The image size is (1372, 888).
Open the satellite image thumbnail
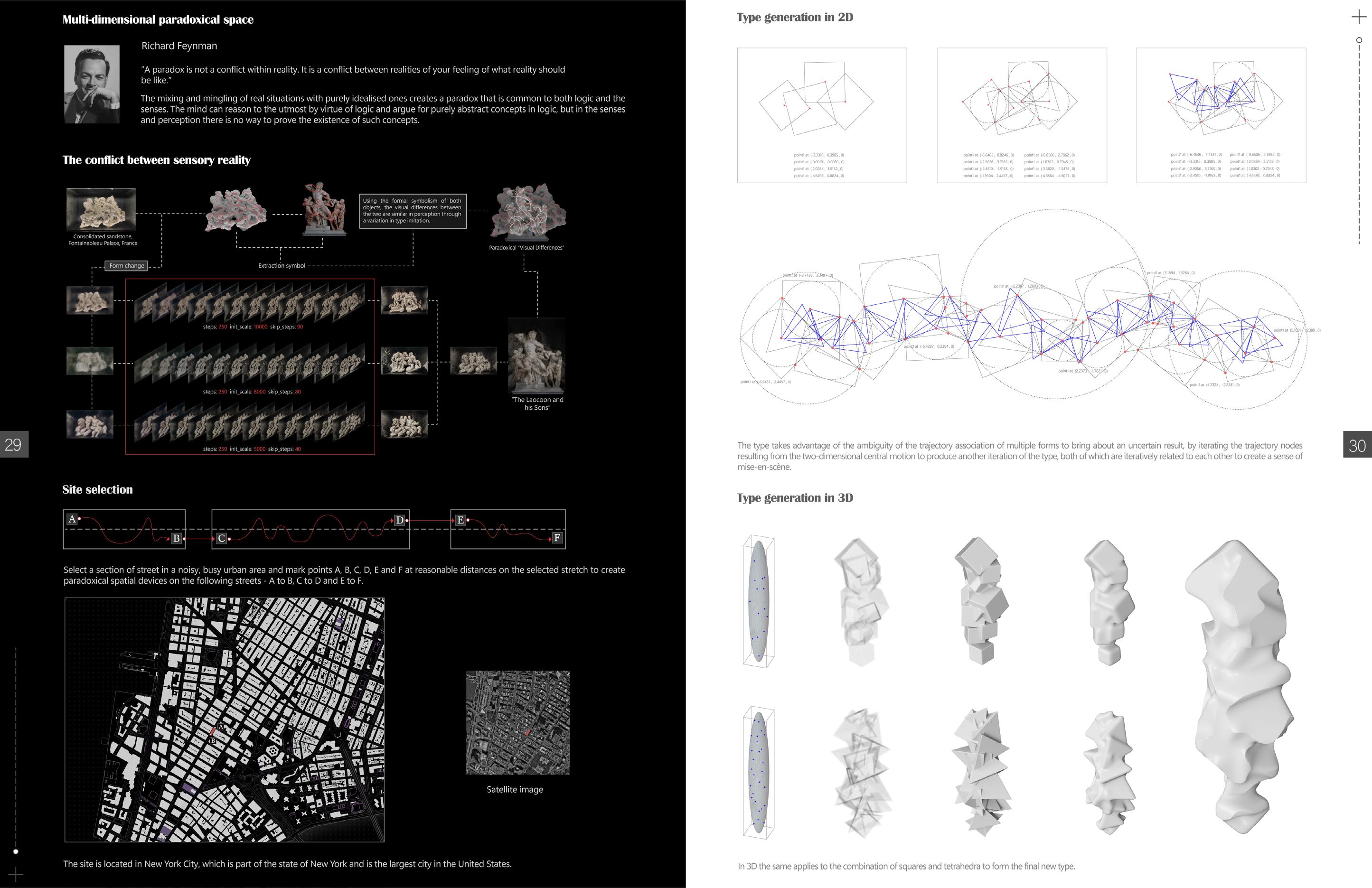(x=517, y=722)
